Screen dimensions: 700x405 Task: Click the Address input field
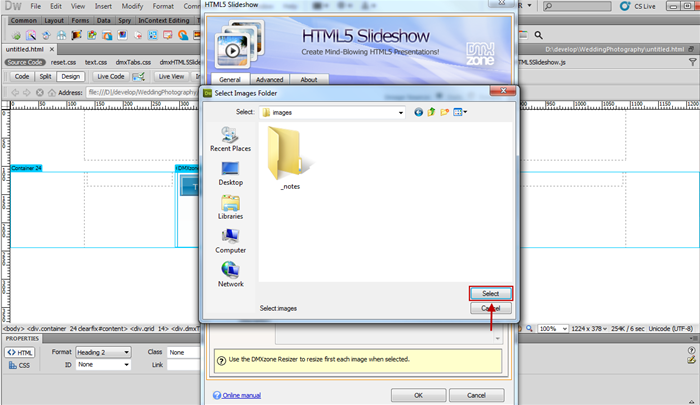[143, 92]
